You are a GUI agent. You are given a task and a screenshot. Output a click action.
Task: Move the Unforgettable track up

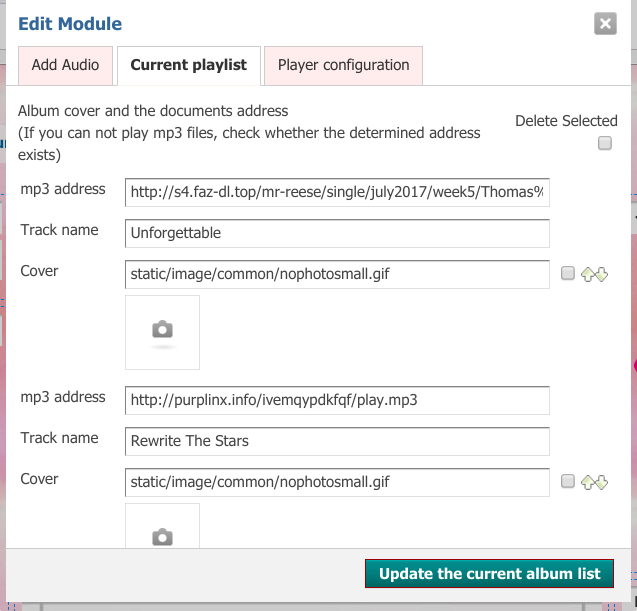click(588, 274)
